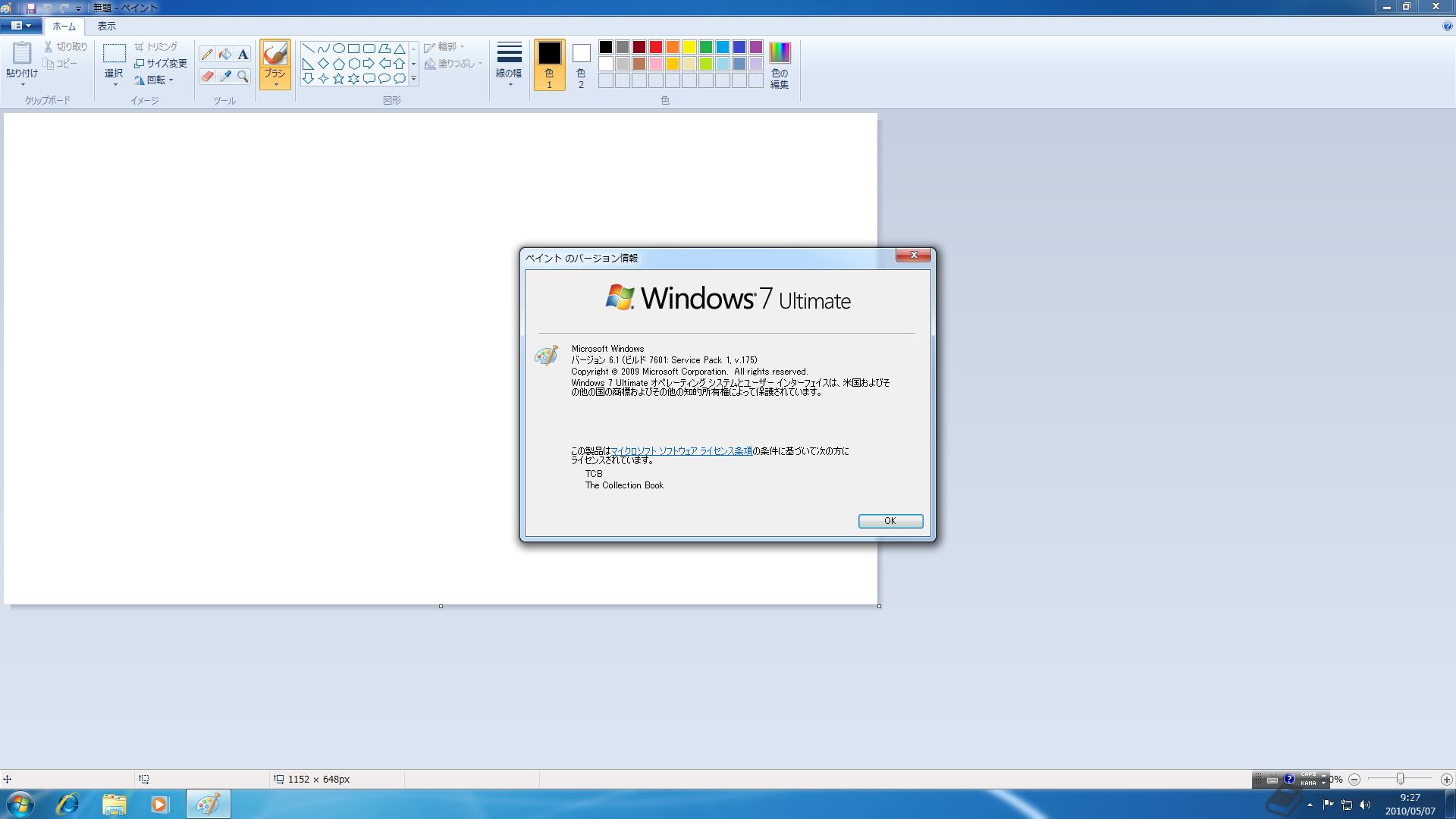This screenshot has width=1456, height=819.
Task: Click the Paste (貼り付け) clipboard icon
Action: pos(22,53)
